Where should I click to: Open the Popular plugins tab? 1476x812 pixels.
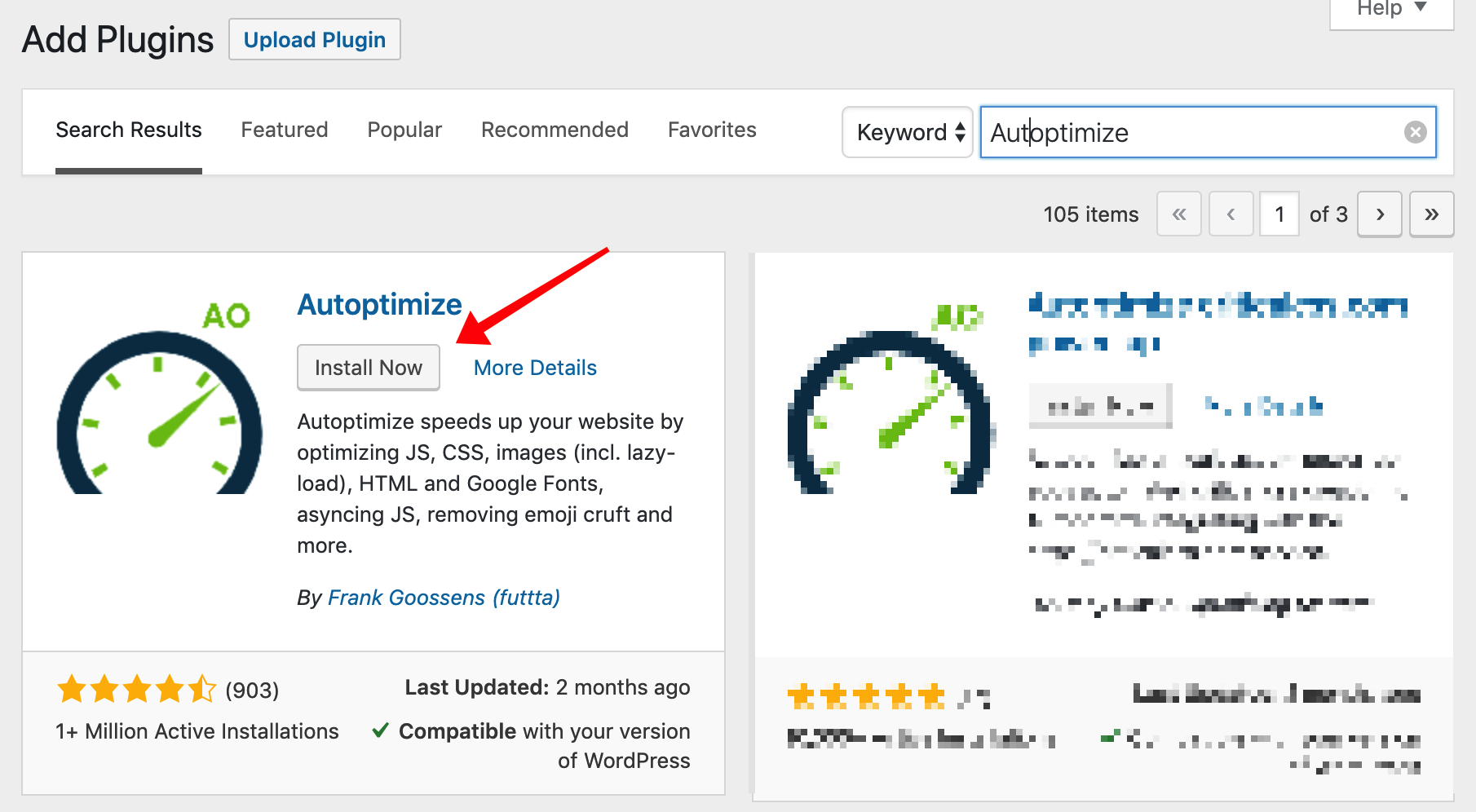(x=404, y=130)
